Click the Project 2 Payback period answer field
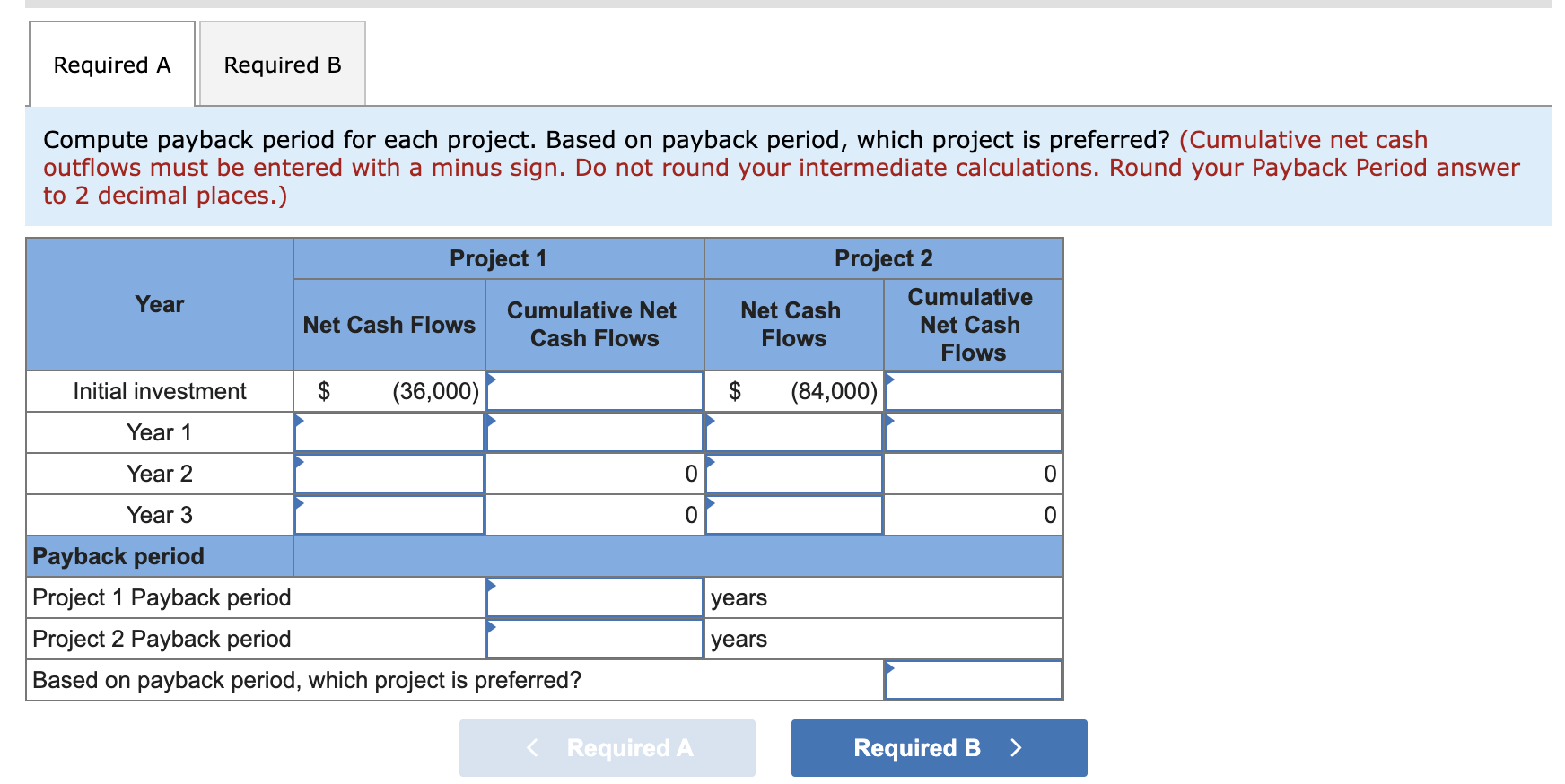The width and height of the screenshot is (1565, 784). [594, 639]
